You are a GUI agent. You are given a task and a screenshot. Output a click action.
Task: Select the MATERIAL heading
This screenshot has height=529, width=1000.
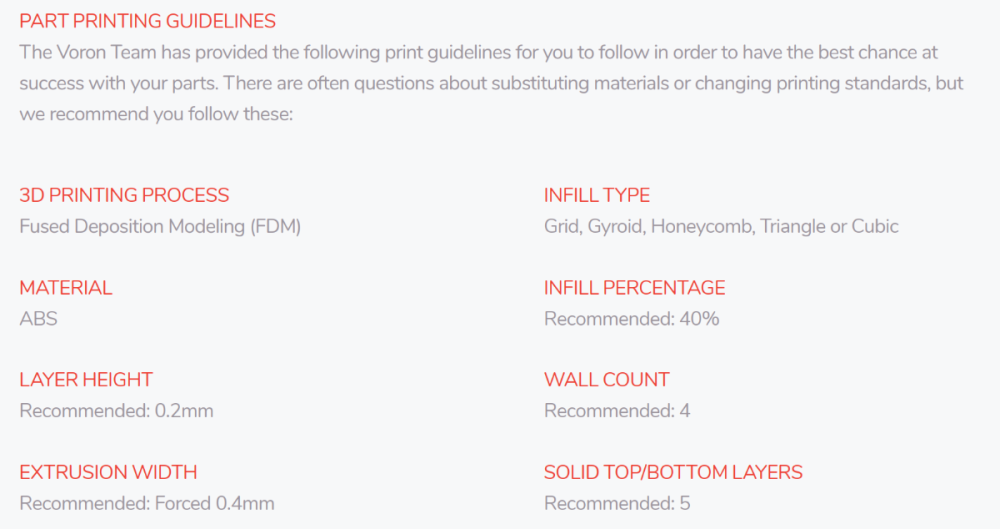point(66,288)
